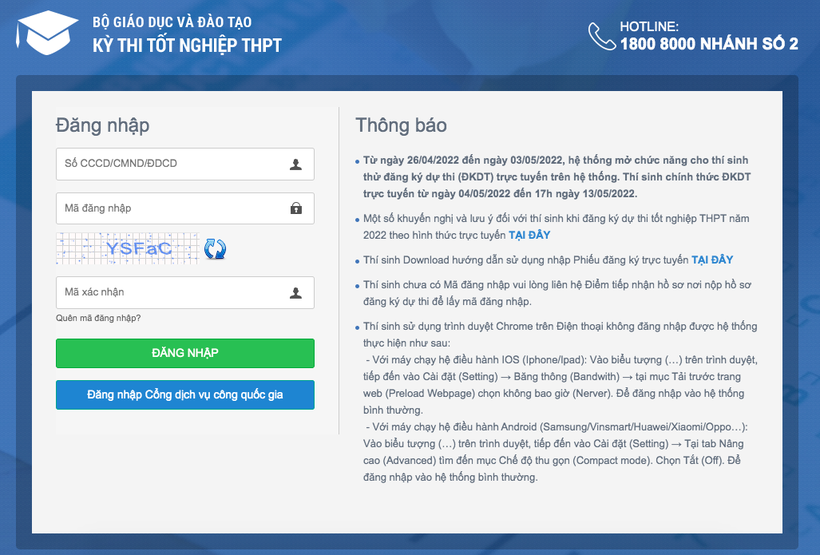The image size is (820, 555).
Task: Focus the Mã xác nhận input field
Action: 170,293
